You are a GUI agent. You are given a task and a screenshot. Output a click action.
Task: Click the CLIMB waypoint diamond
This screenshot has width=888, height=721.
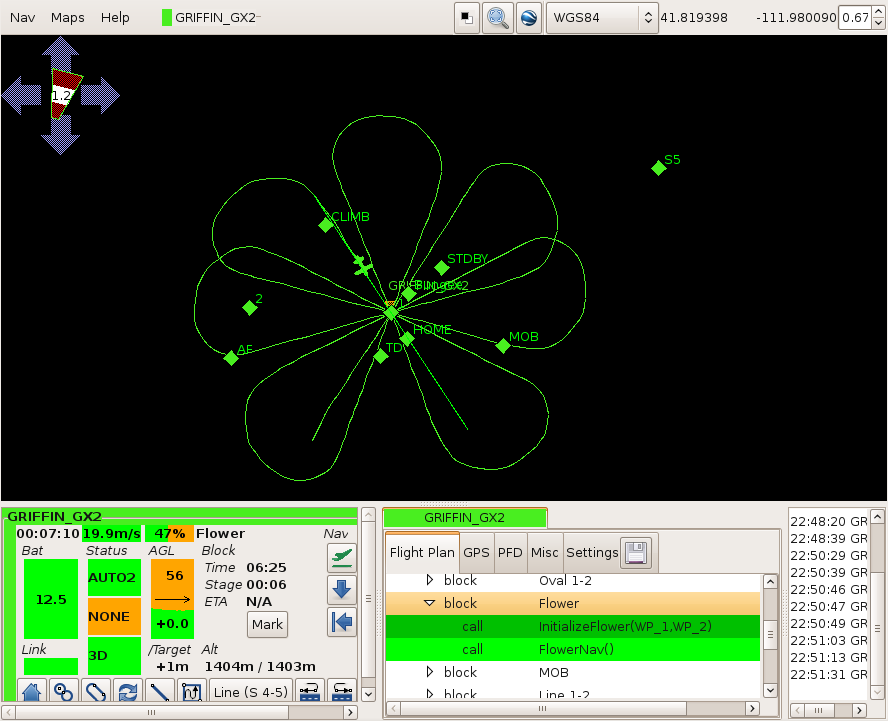pos(326,225)
